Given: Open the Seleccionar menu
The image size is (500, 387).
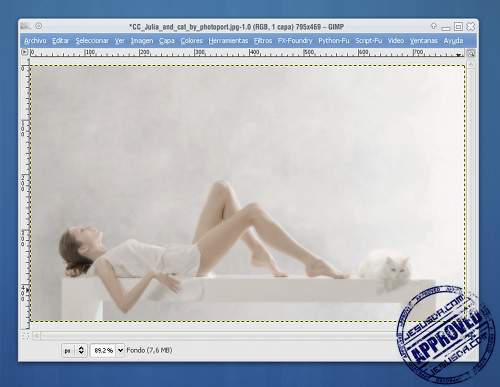Looking at the screenshot, I should tap(92, 41).
